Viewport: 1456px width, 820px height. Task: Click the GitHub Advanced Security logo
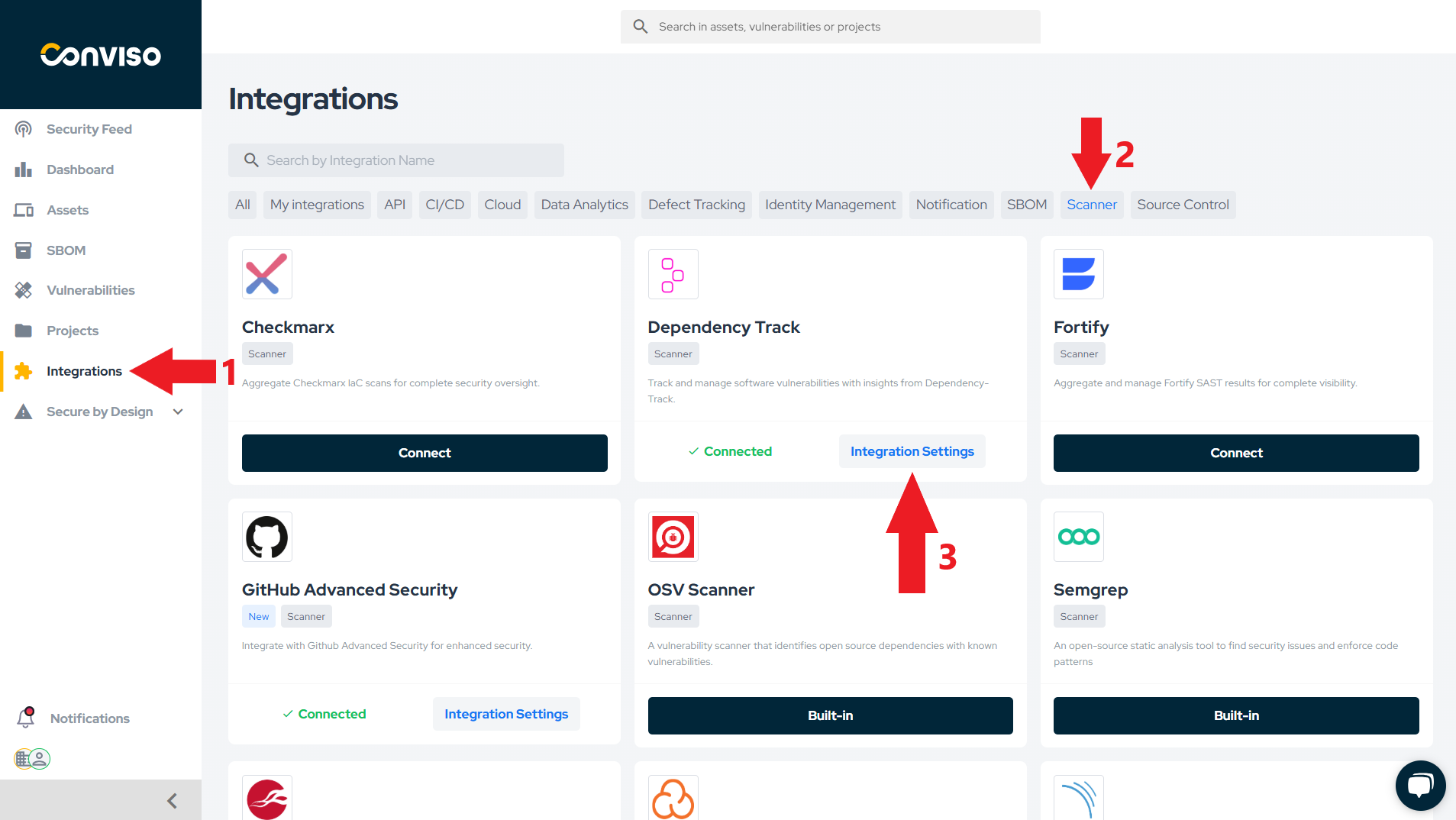tap(267, 537)
